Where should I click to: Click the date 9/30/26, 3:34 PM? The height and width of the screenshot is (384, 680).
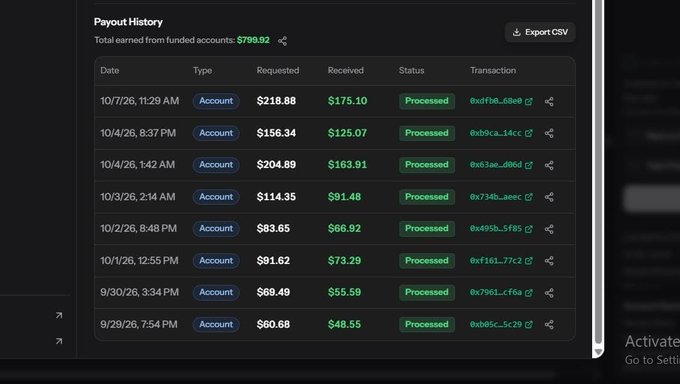[140, 292]
